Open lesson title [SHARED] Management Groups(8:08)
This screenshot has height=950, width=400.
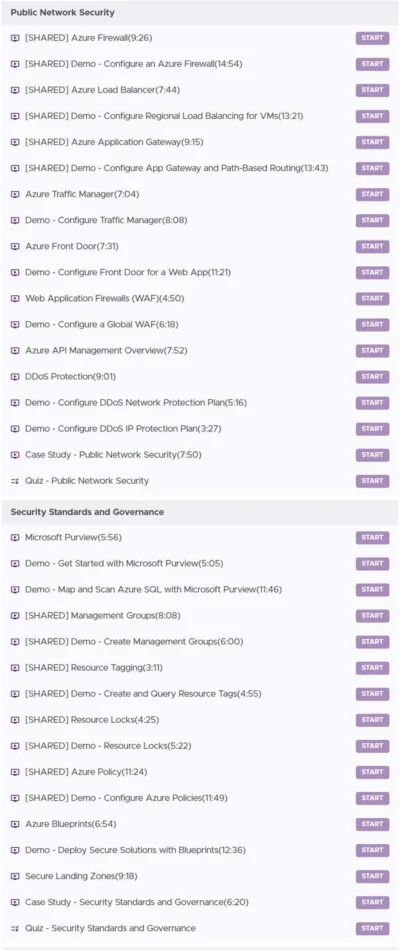[102, 616]
